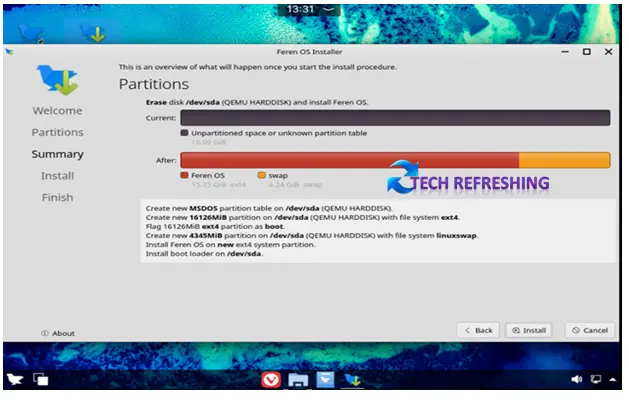Cancel the installation
Image resolution: width=629 pixels, height=400 pixels.
[589, 330]
